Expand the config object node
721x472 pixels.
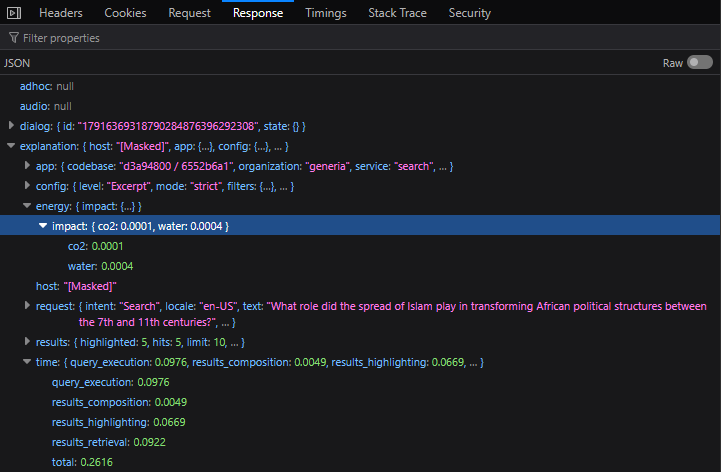pyautogui.click(x=27, y=185)
